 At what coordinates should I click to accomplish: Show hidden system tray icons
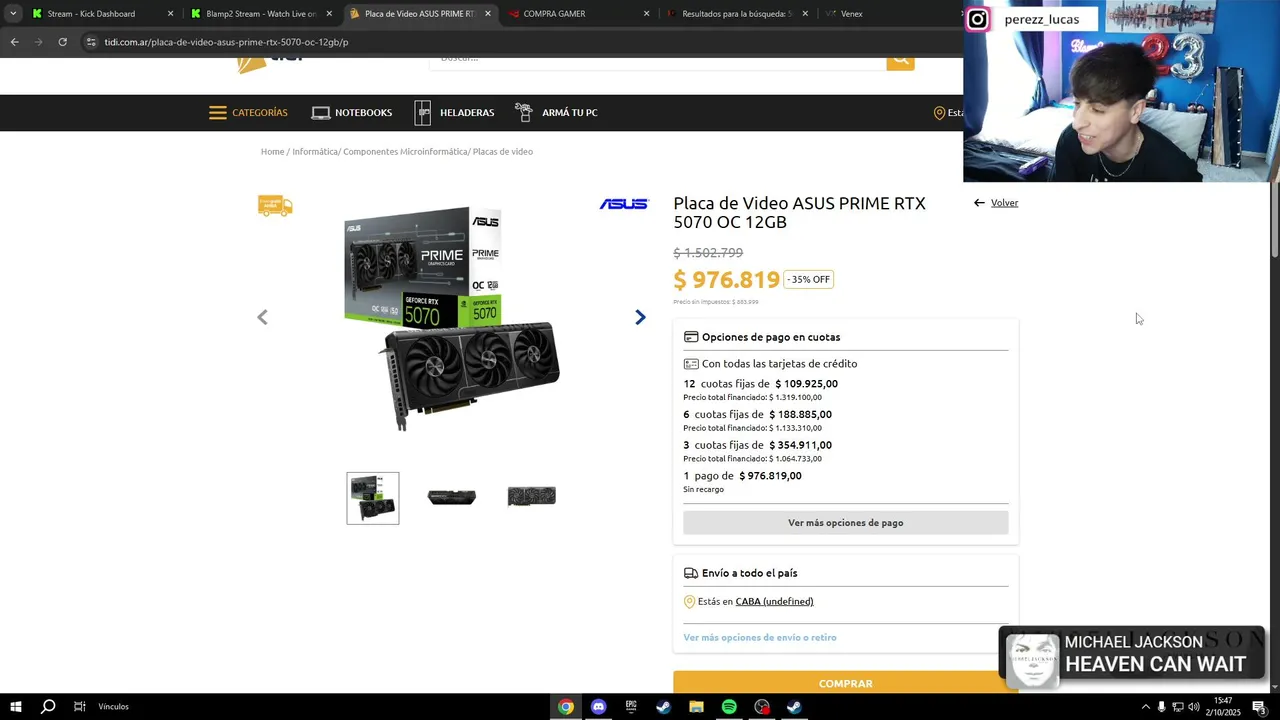pyautogui.click(x=1145, y=707)
